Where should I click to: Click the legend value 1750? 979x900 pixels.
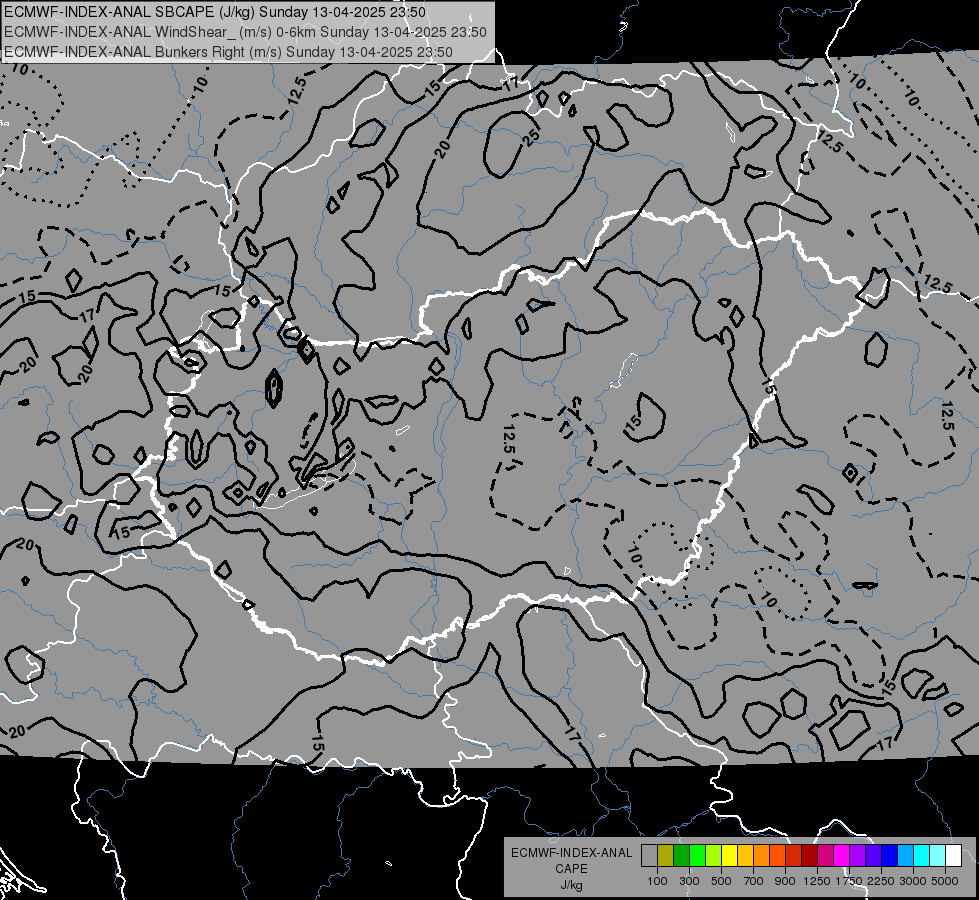point(849,881)
